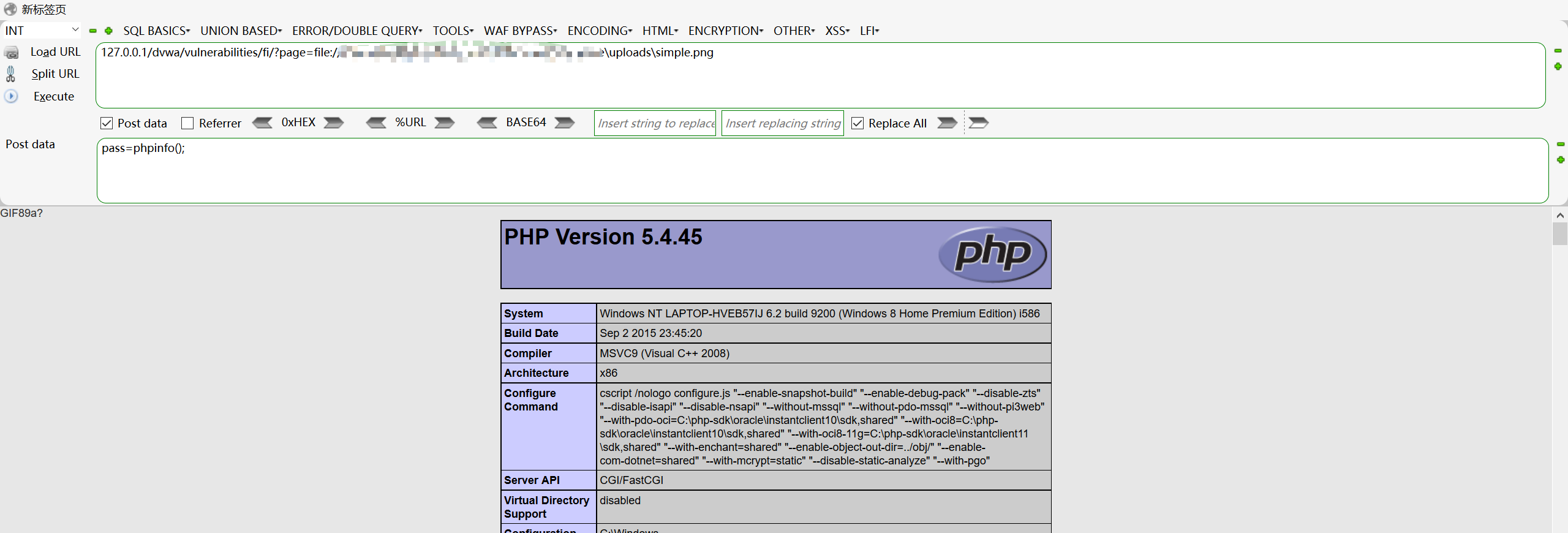Click the 'System' row label
1568x533 pixels.
click(523, 314)
